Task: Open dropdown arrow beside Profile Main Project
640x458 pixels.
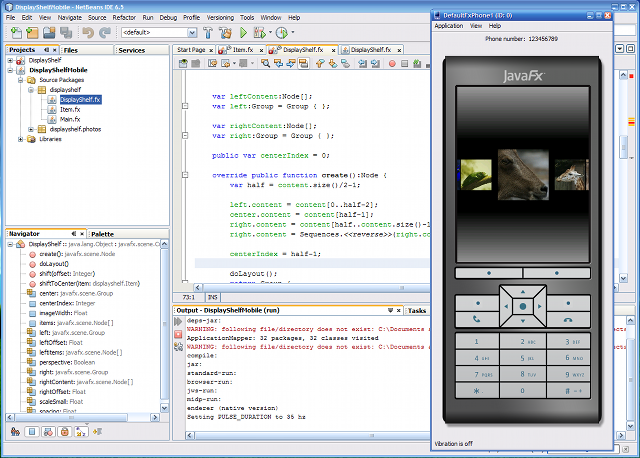Action: [292, 32]
